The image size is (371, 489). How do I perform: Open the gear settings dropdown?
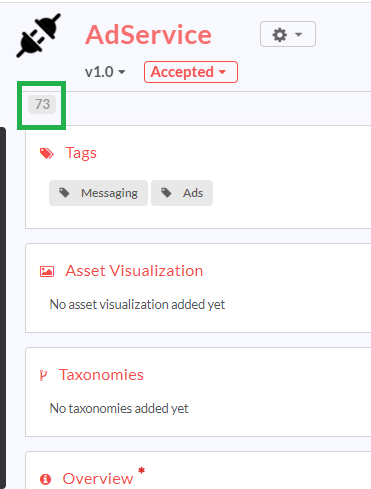point(288,34)
